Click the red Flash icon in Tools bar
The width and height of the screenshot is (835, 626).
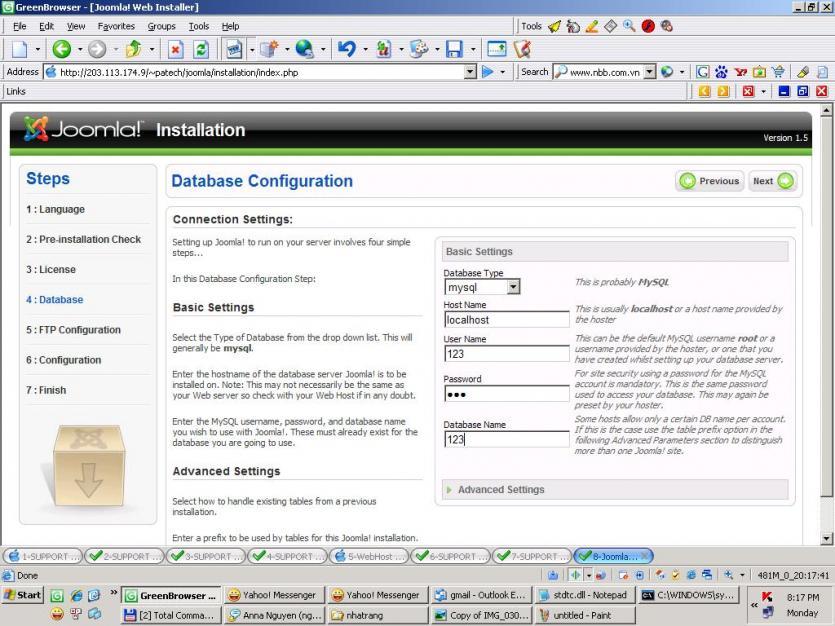click(x=648, y=26)
